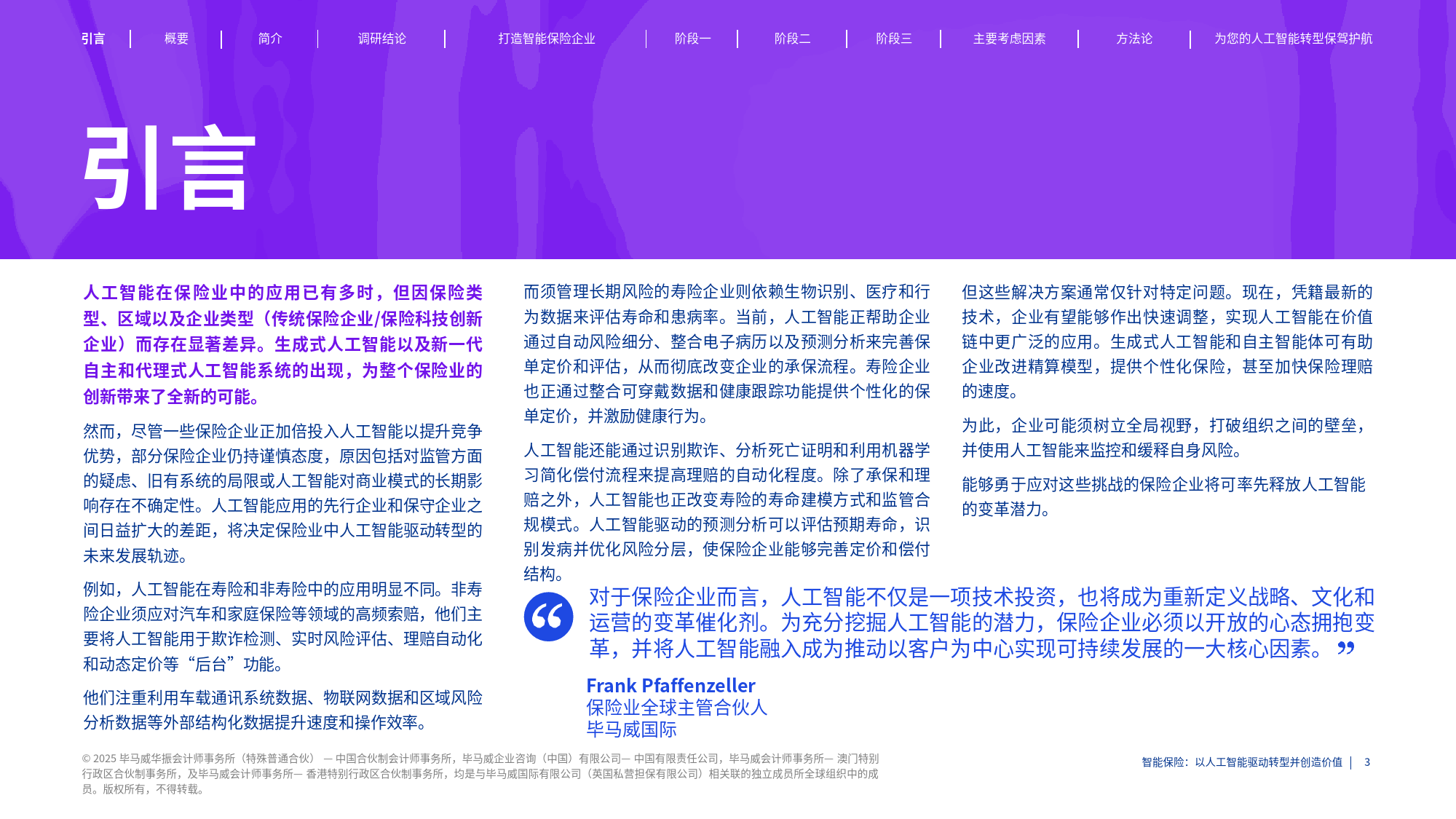Click the 引言 navigation tab
Screen dimensions: 1456x819
(93, 39)
